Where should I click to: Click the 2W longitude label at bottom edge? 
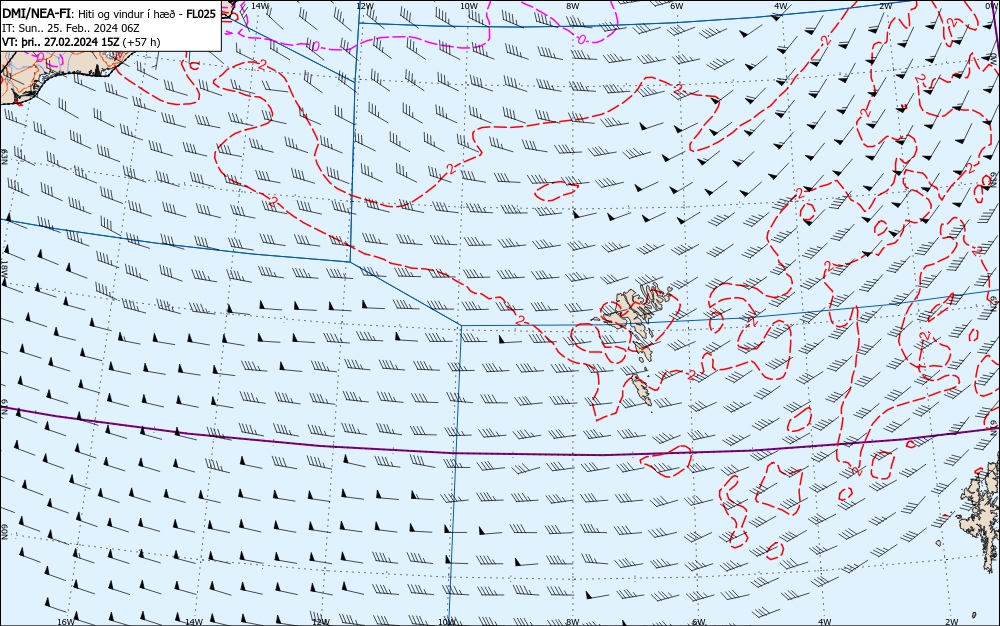coord(952,622)
